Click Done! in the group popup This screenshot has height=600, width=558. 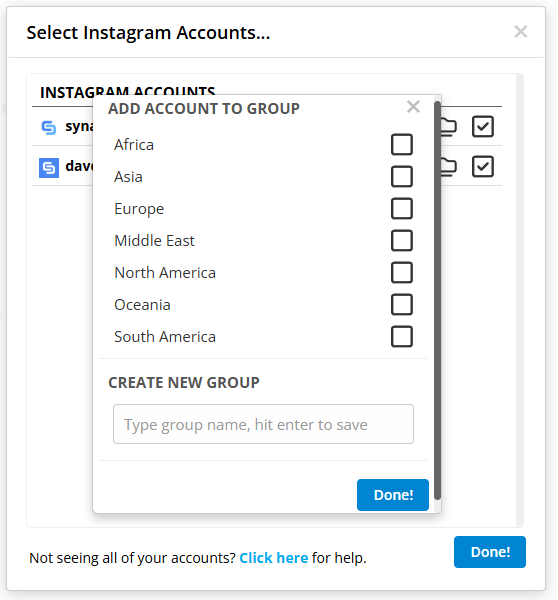pos(393,495)
